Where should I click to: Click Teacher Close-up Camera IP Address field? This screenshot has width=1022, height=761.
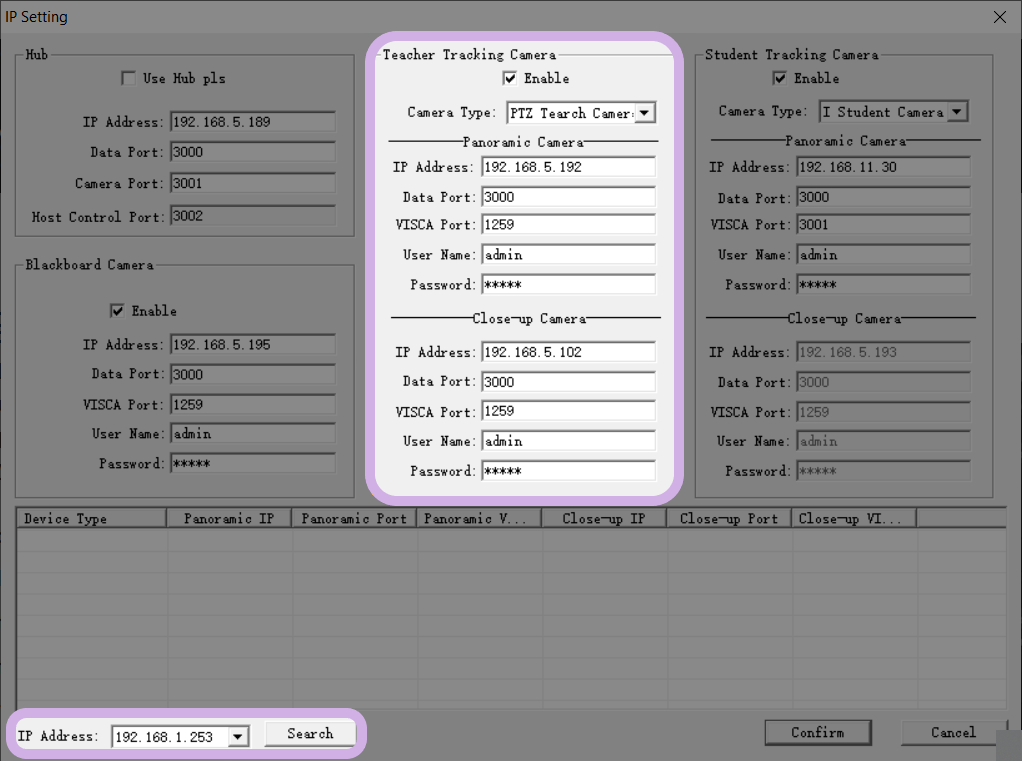(x=567, y=352)
